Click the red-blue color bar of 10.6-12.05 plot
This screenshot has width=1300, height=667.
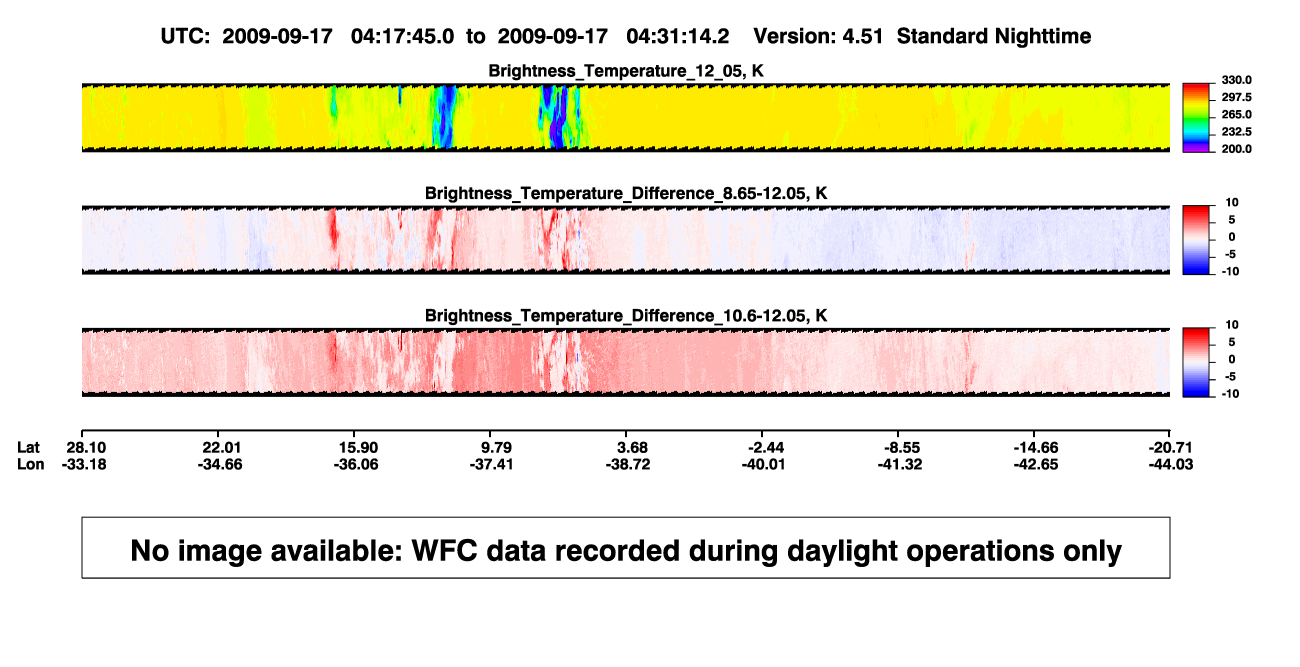pyautogui.click(x=1196, y=362)
